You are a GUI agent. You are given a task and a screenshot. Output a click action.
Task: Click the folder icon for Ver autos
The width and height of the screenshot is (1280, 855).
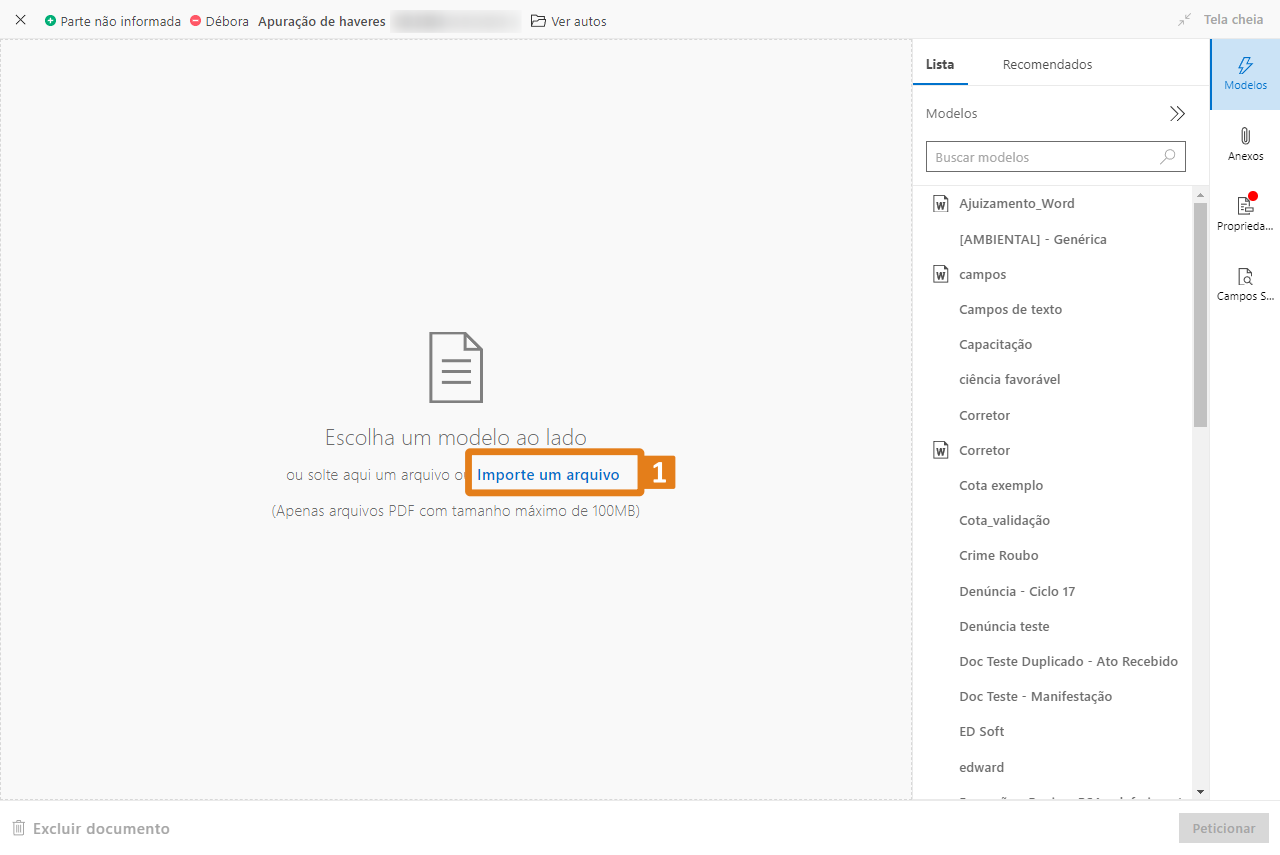(x=538, y=21)
